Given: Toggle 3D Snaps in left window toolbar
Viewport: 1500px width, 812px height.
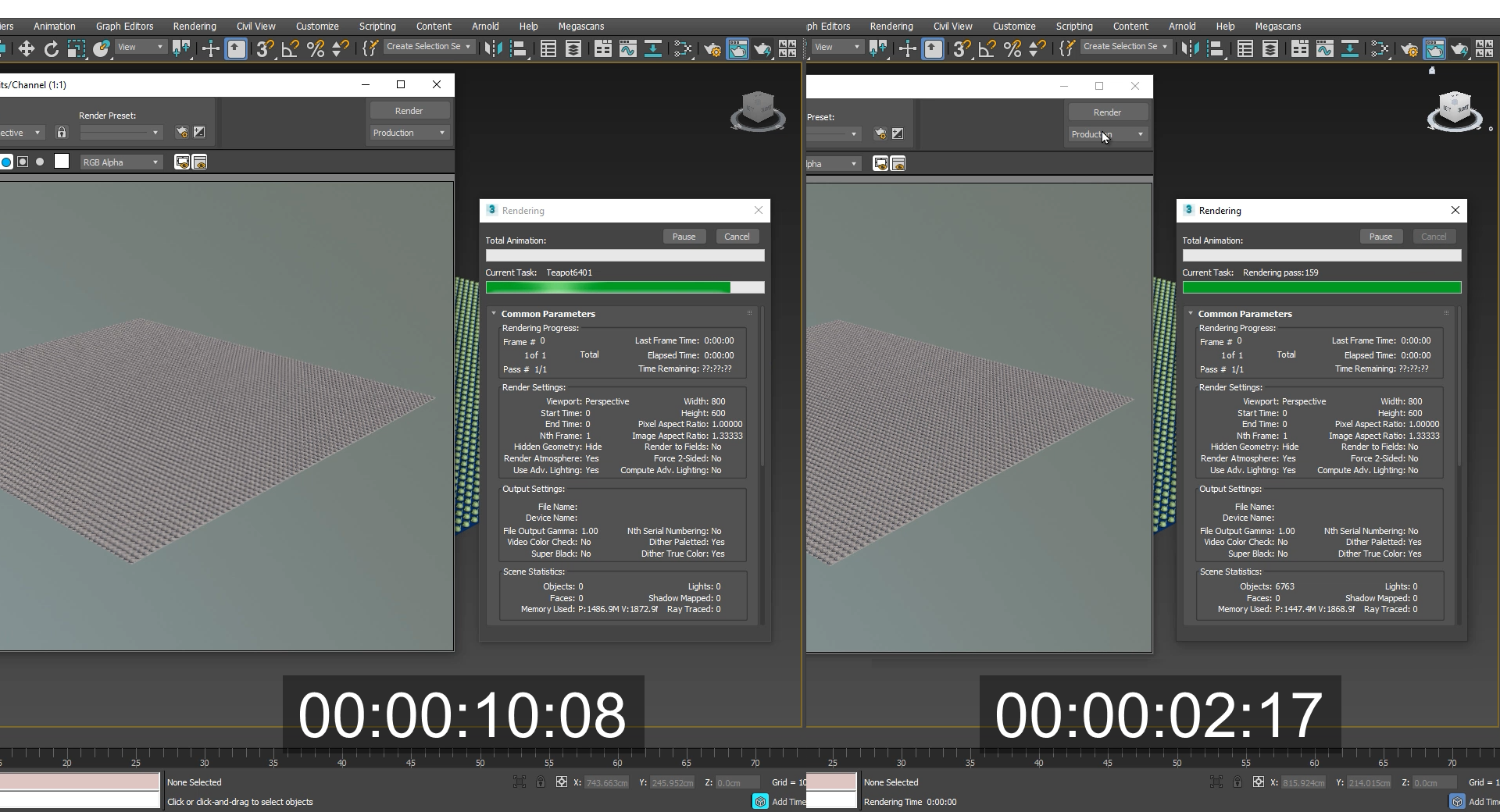Looking at the screenshot, I should click(x=265, y=49).
